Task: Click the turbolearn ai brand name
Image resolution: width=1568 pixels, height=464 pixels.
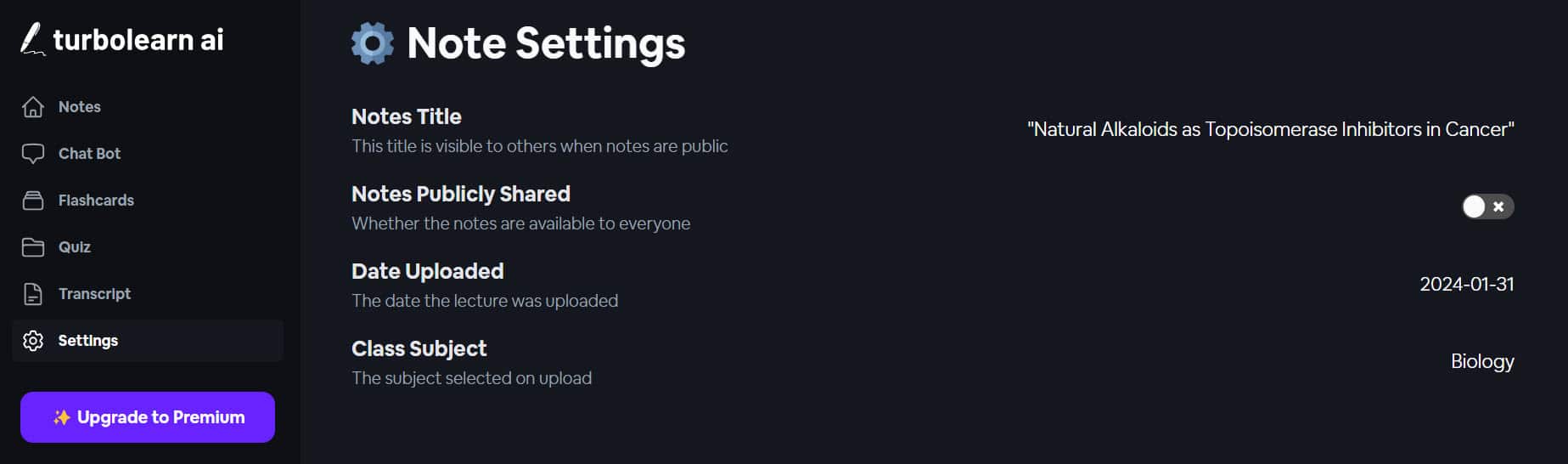Action: (x=138, y=40)
